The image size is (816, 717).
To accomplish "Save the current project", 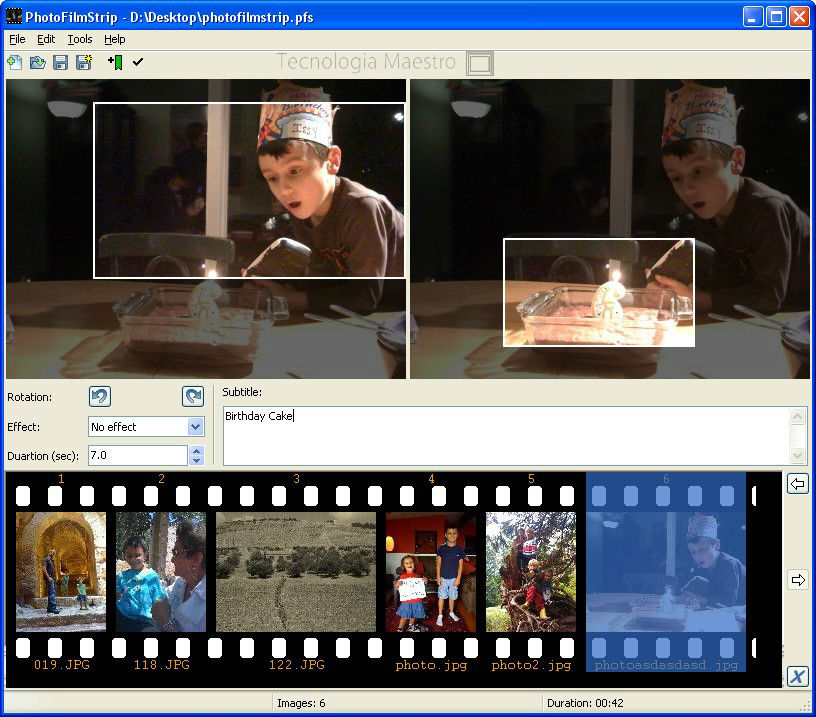I will tap(59, 62).
